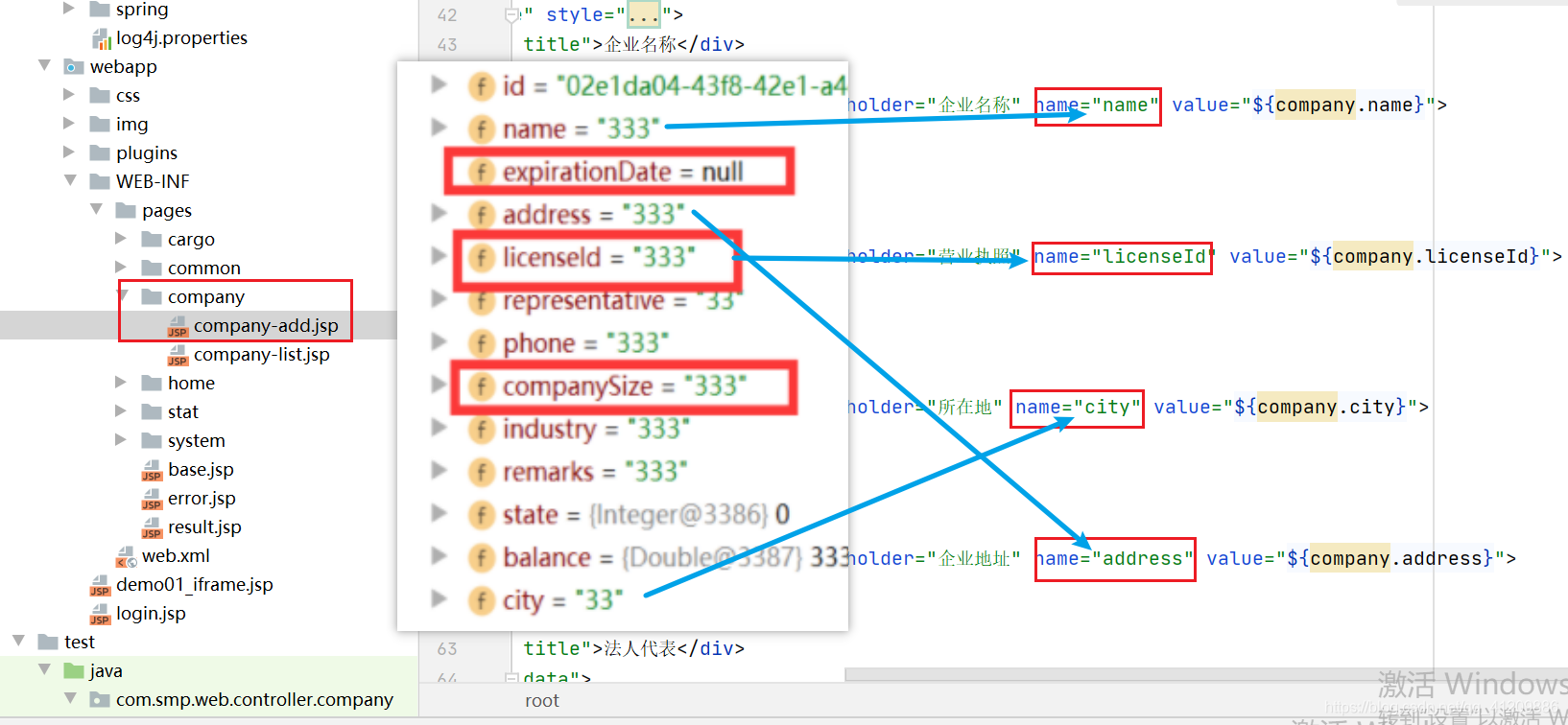Click the img folder icon
The image size is (1568, 725).
pyautogui.click(x=100, y=124)
